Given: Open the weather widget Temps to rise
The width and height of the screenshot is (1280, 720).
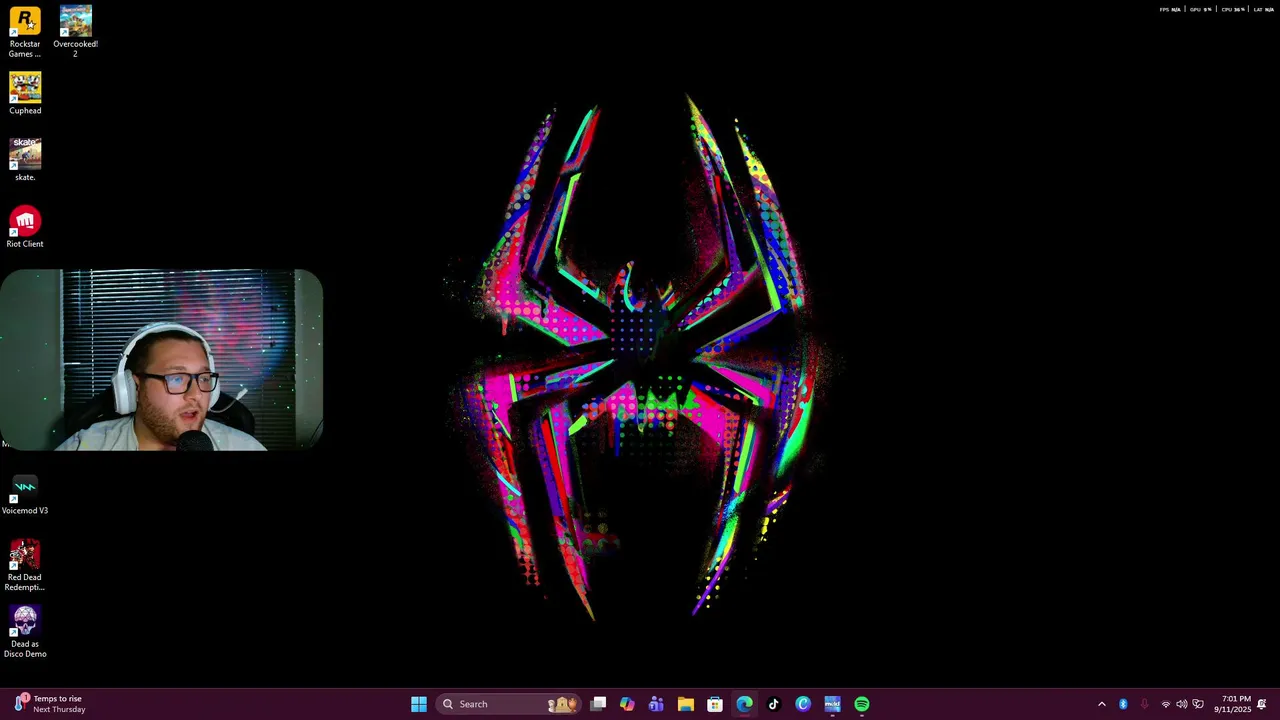Looking at the screenshot, I should (x=50, y=704).
